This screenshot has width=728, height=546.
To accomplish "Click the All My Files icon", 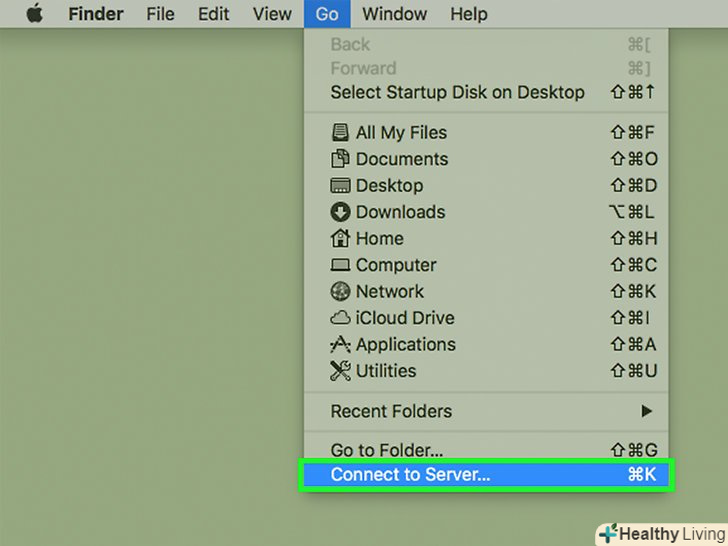I will 340,133.
